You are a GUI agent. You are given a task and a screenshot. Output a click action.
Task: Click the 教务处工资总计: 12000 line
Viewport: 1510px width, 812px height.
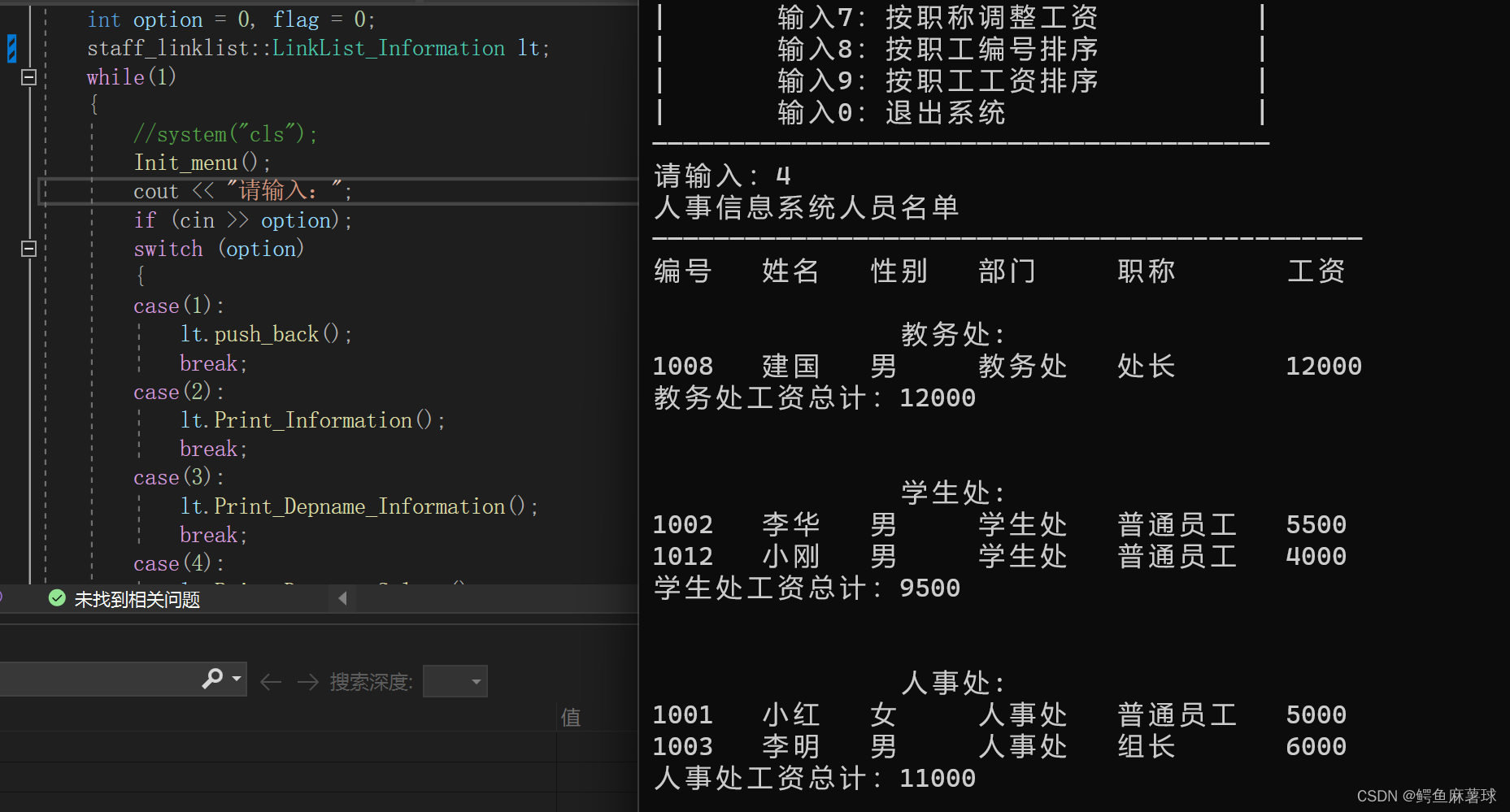(x=815, y=397)
